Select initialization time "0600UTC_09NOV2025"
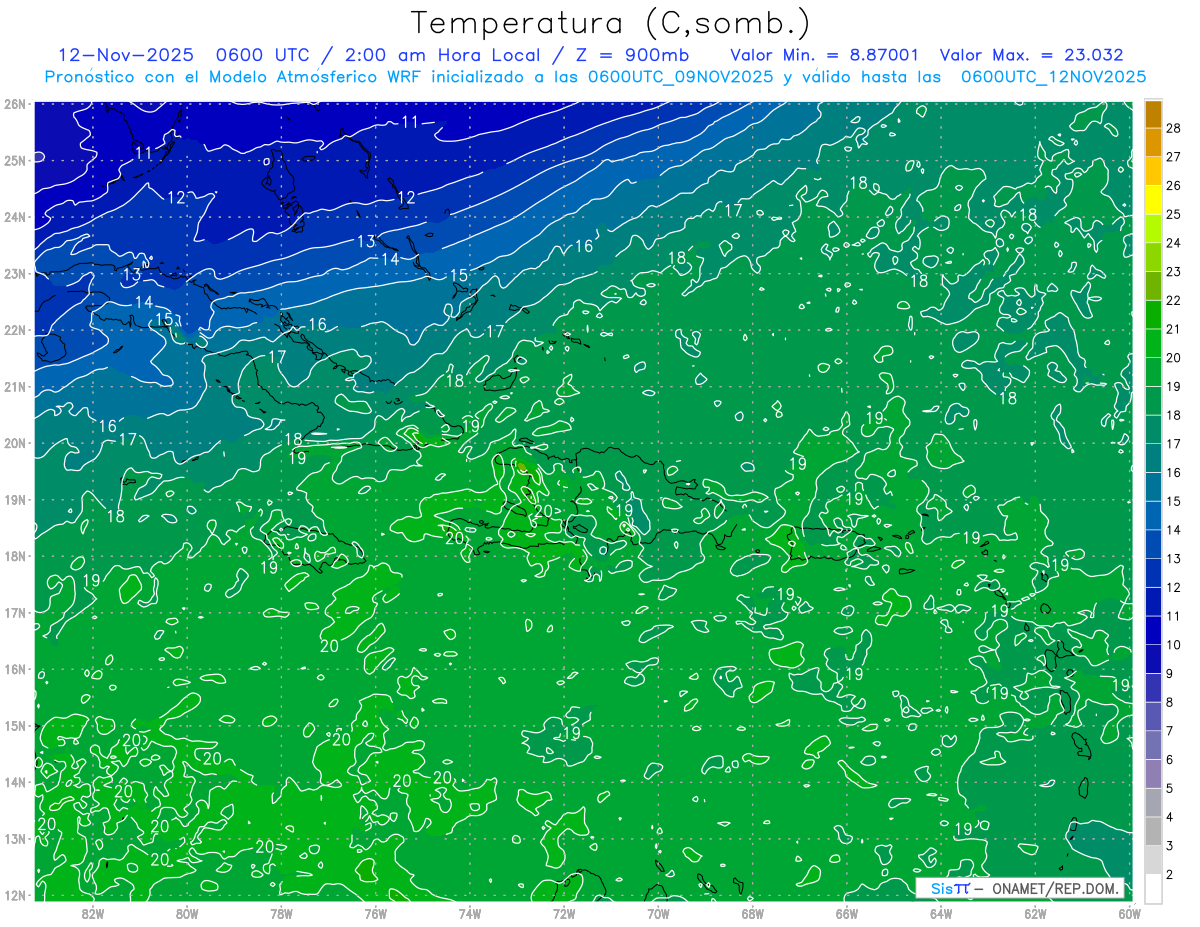 [680, 76]
